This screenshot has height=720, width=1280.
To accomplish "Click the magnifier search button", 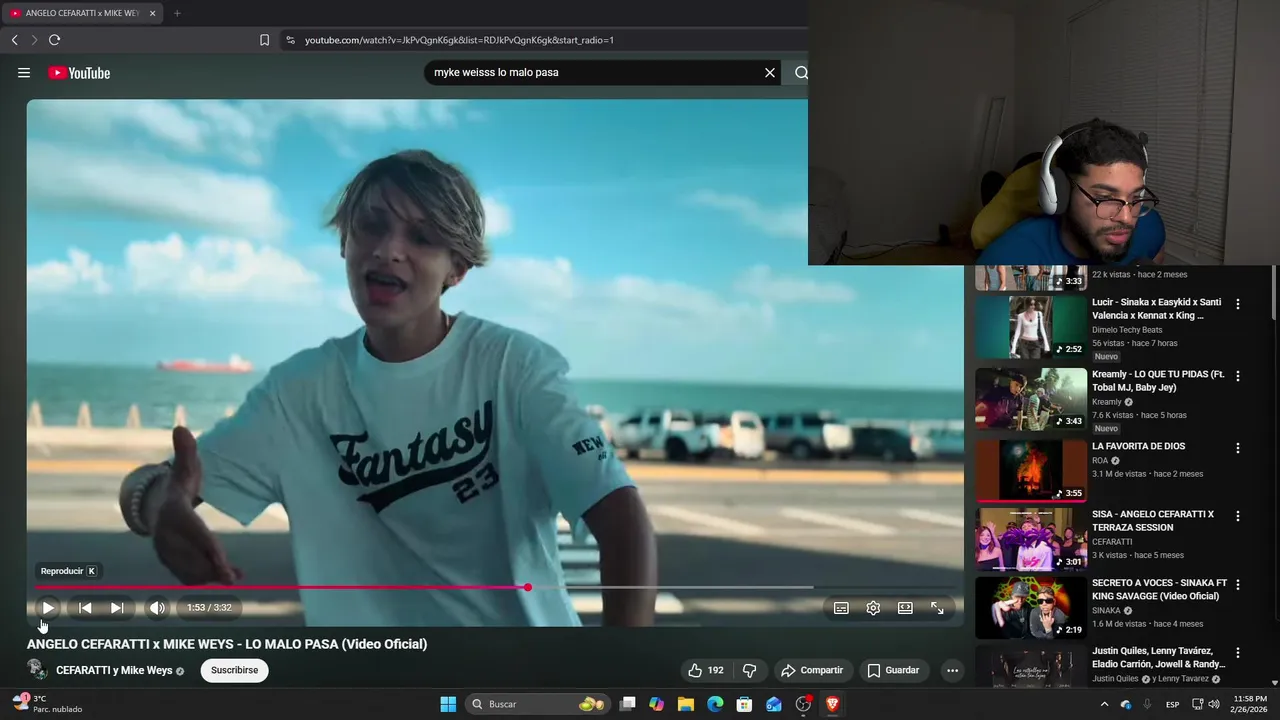I will coord(801,73).
